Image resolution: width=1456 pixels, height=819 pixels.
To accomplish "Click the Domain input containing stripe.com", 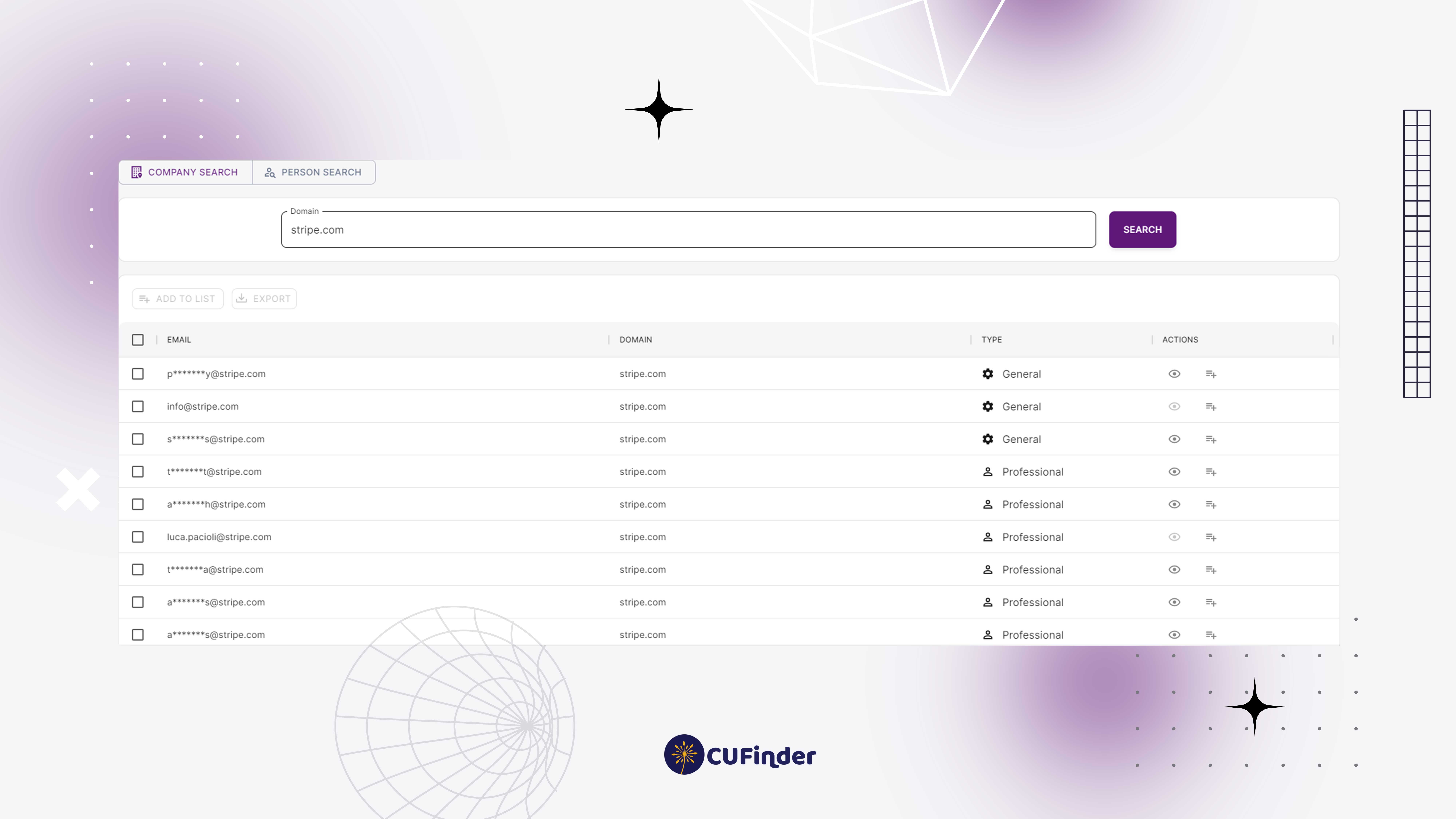I will 678,230.
